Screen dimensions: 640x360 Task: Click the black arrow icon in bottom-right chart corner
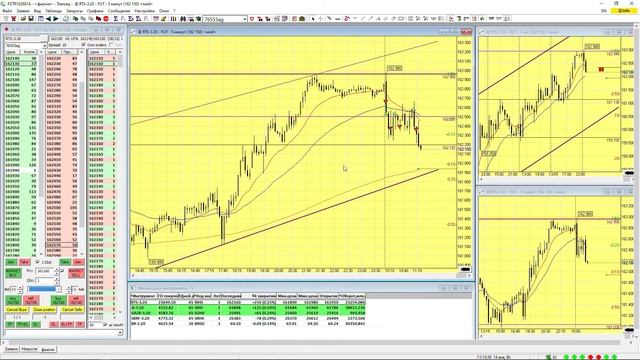629,330
